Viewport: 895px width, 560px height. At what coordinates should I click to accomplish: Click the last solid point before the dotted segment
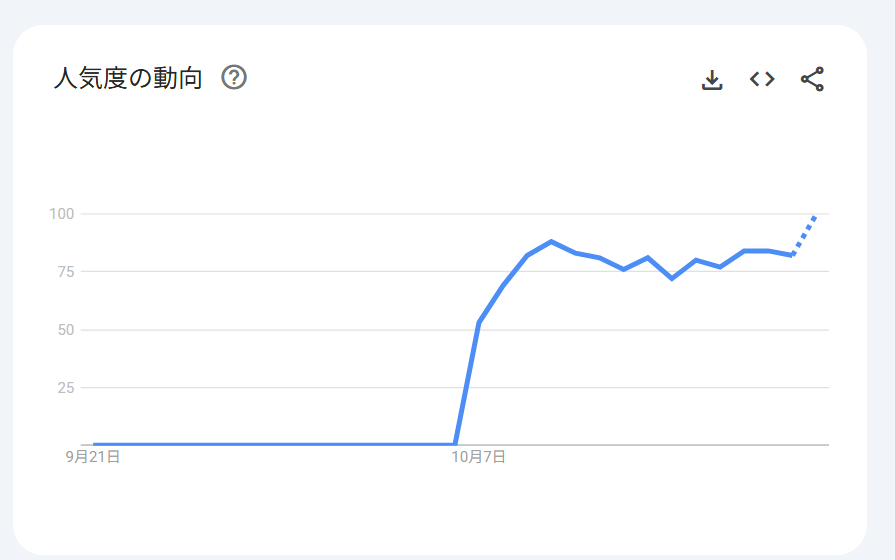(792, 255)
